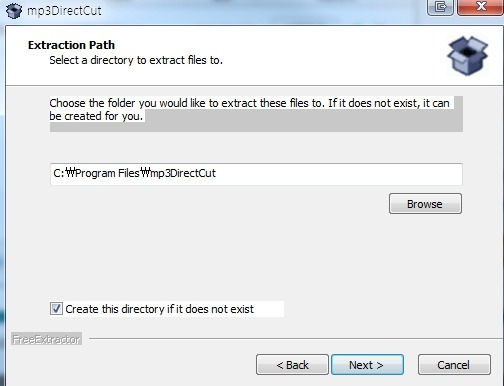
Task: Go to the previous step with Back
Action: [292, 365]
